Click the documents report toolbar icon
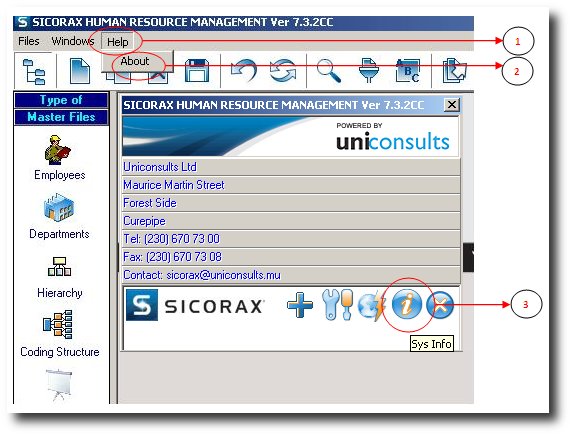Viewport: 572px width, 436px height. [x=455, y=71]
